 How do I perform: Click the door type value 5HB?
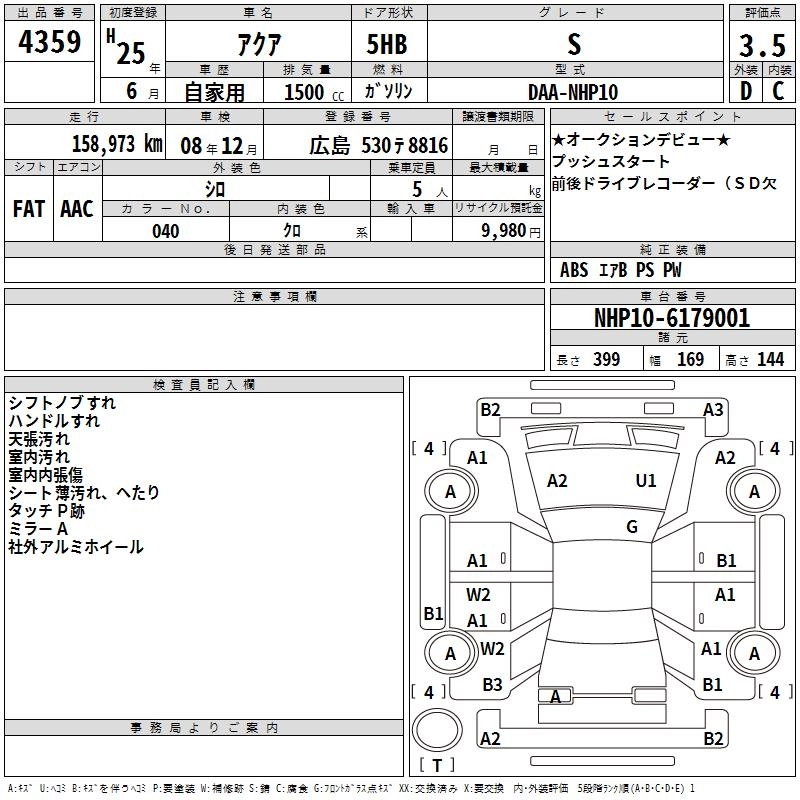[x=387, y=44]
